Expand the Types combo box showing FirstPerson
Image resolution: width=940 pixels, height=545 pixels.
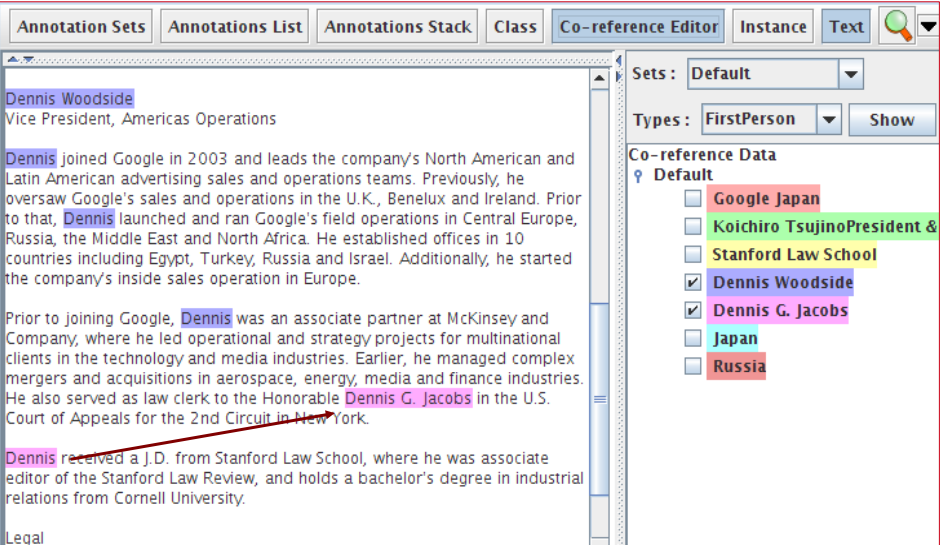tap(829, 120)
